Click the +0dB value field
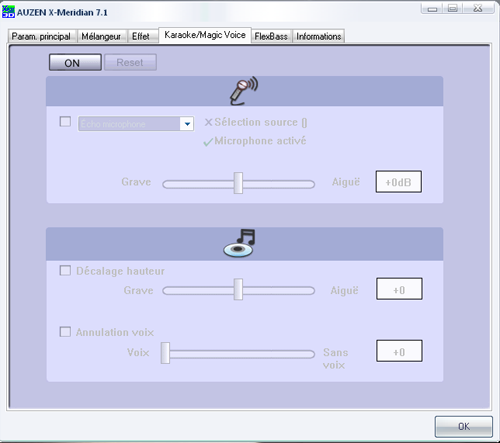Screen dimensions: 500x443 click(x=399, y=182)
